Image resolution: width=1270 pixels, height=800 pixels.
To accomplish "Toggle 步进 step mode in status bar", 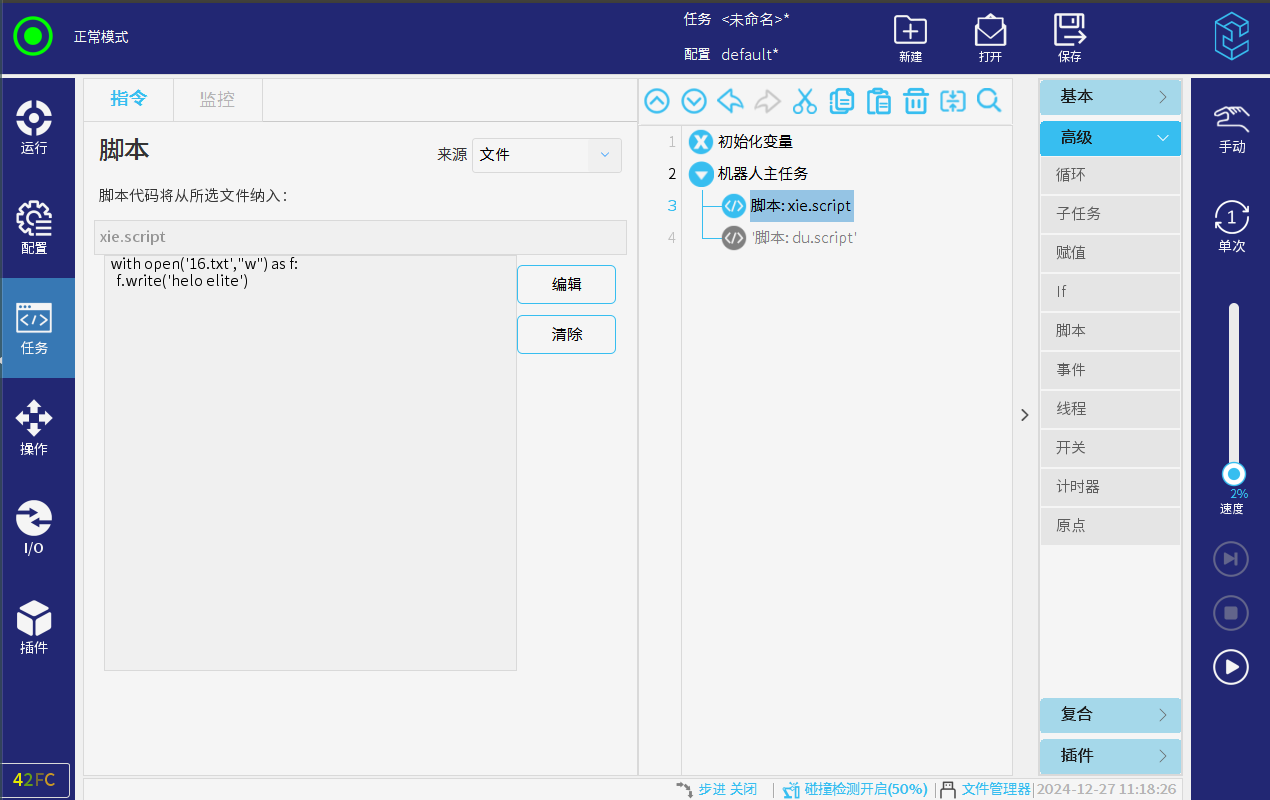I will [717, 789].
